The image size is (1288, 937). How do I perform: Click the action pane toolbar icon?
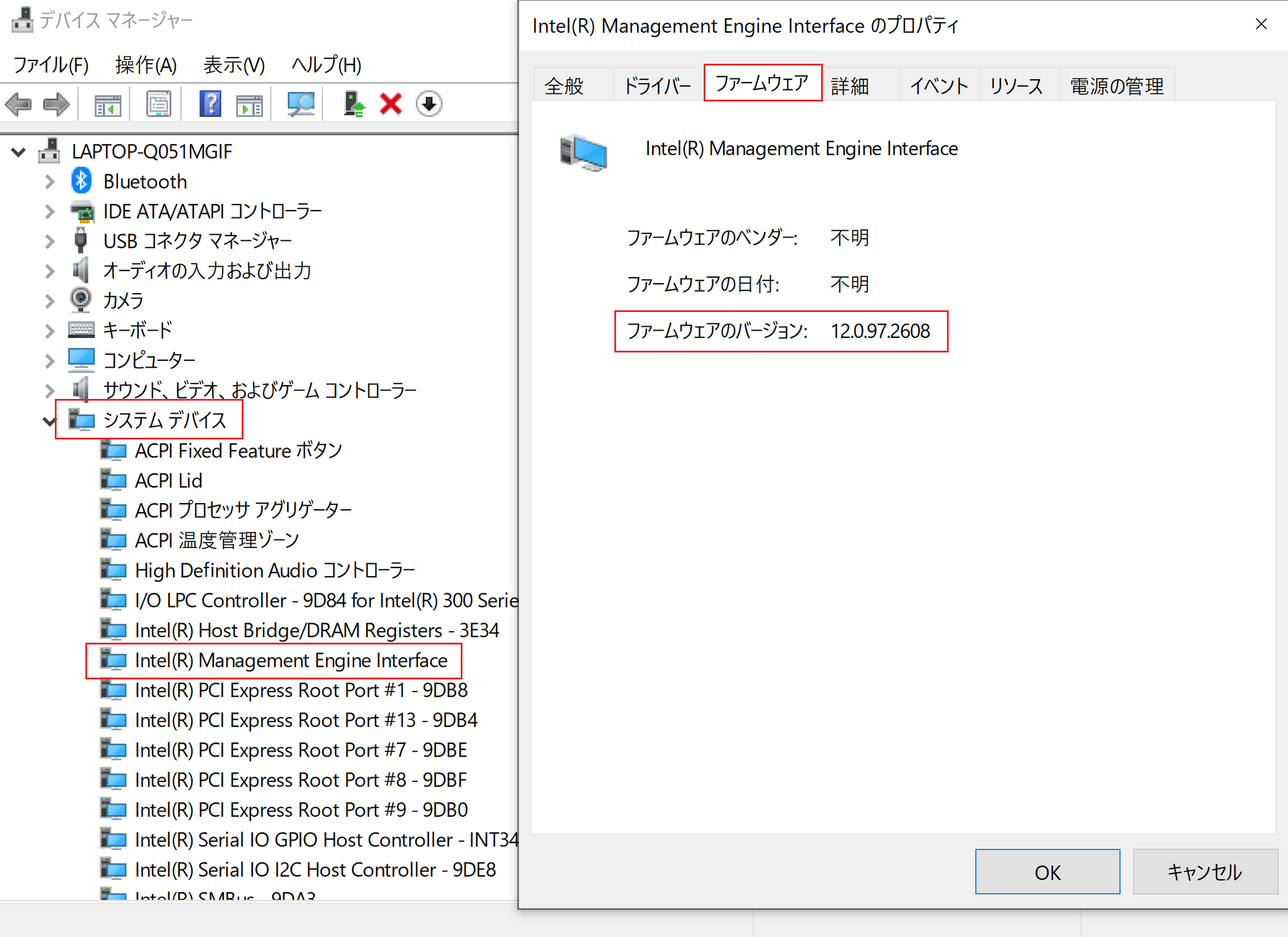(250, 105)
